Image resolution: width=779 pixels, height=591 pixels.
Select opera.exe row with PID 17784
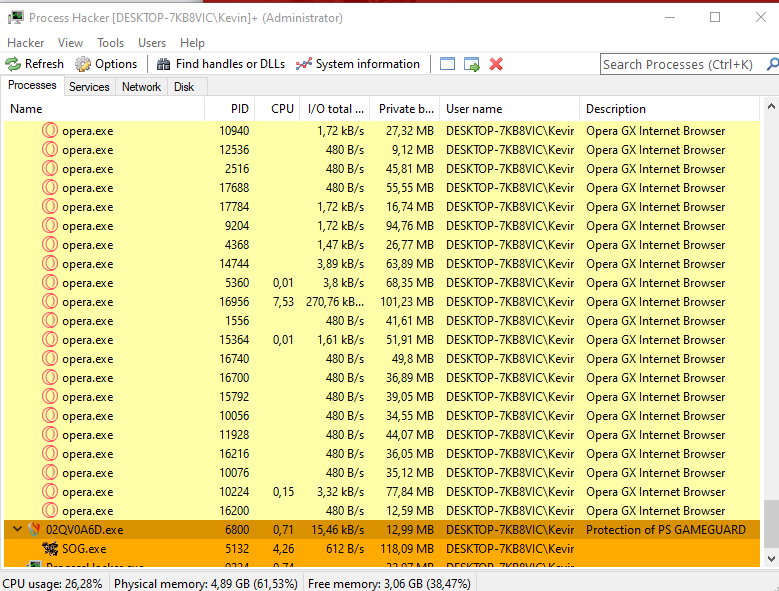[x=382, y=207]
